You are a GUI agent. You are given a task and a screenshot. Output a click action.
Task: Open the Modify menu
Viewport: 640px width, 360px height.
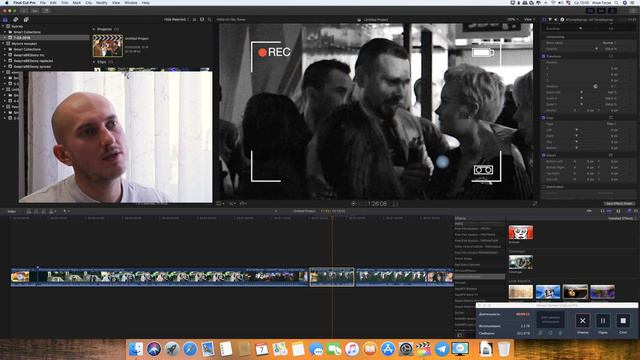click(x=102, y=2)
